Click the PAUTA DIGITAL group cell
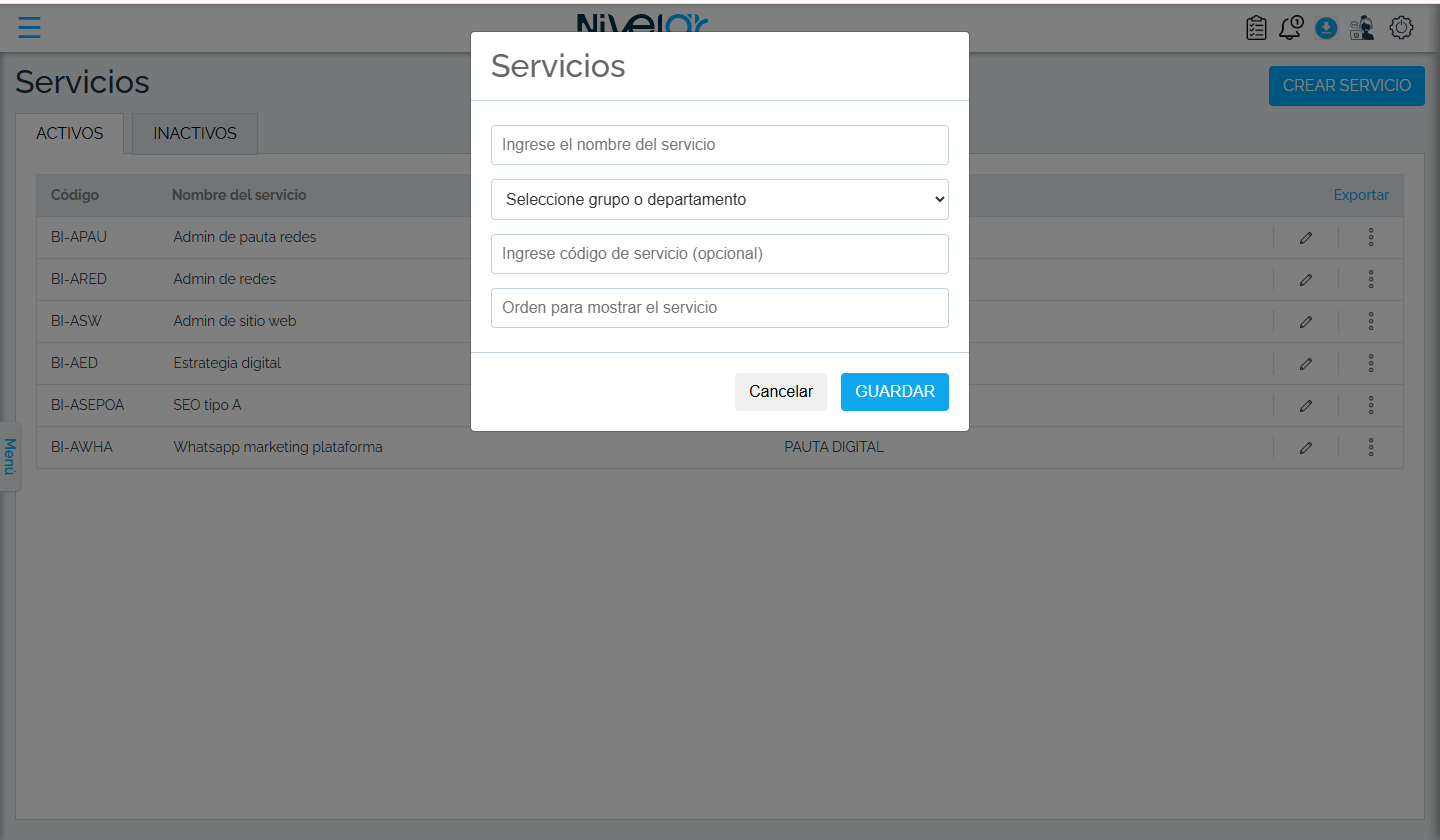Viewport: 1440px width, 840px height. (834, 447)
